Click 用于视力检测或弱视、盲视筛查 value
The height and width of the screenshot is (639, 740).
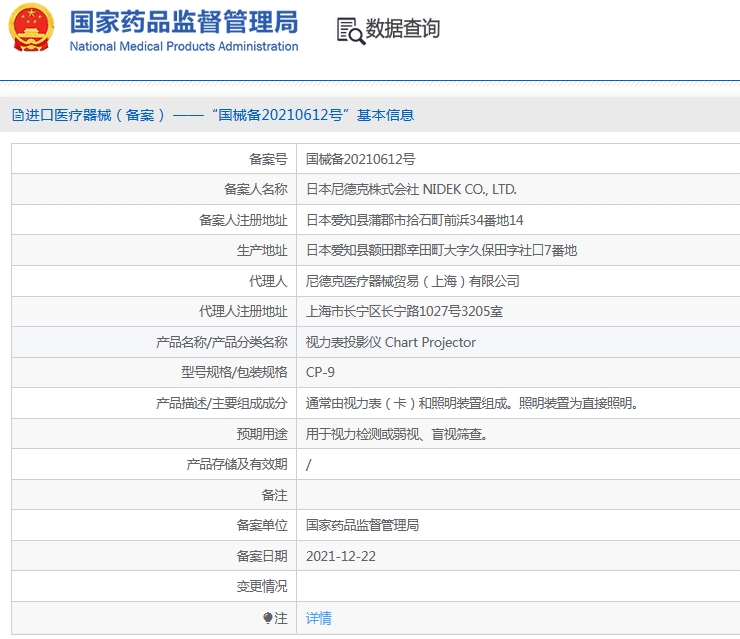(x=396, y=434)
